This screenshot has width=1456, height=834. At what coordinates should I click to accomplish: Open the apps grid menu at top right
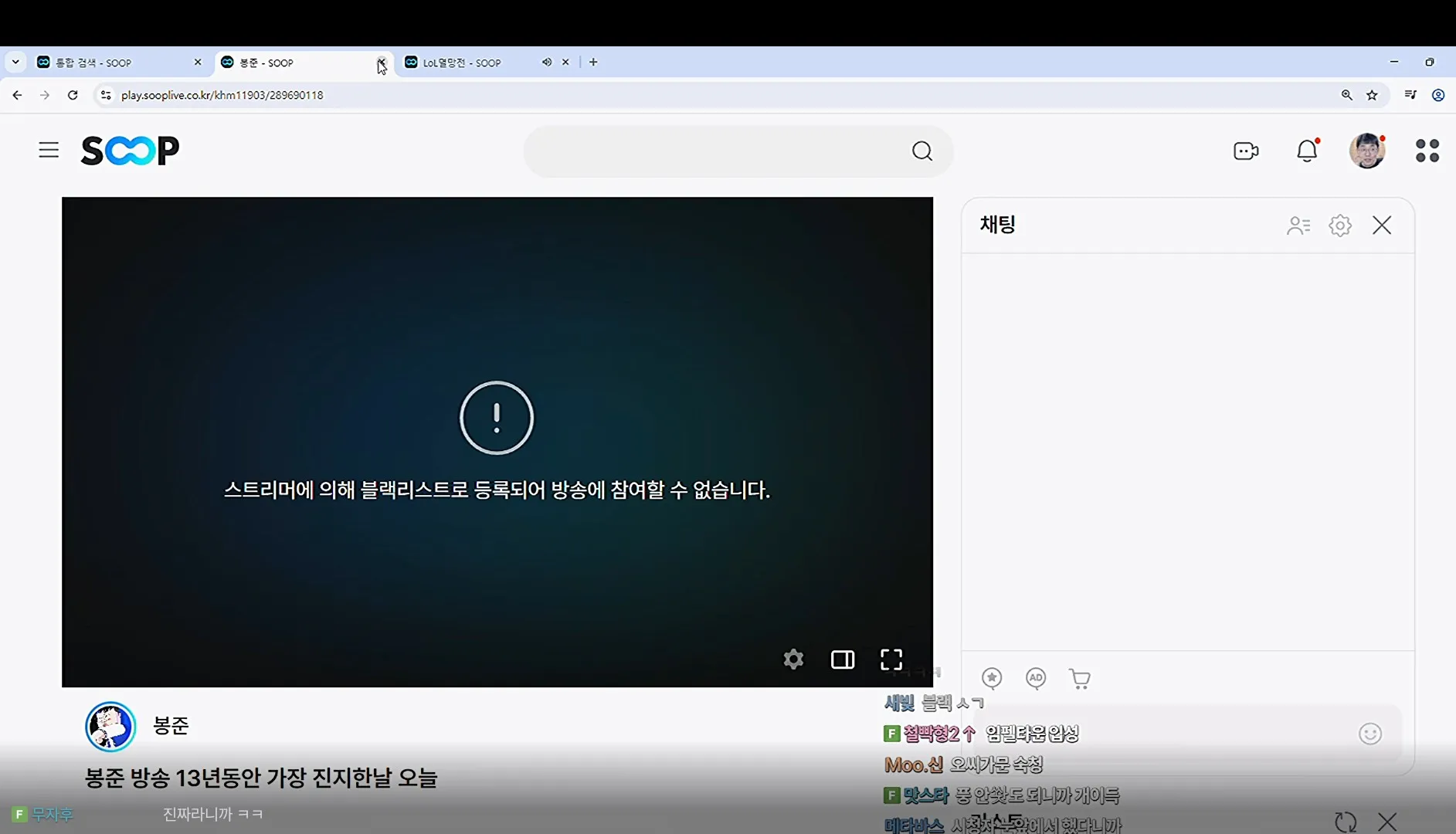(x=1427, y=151)
